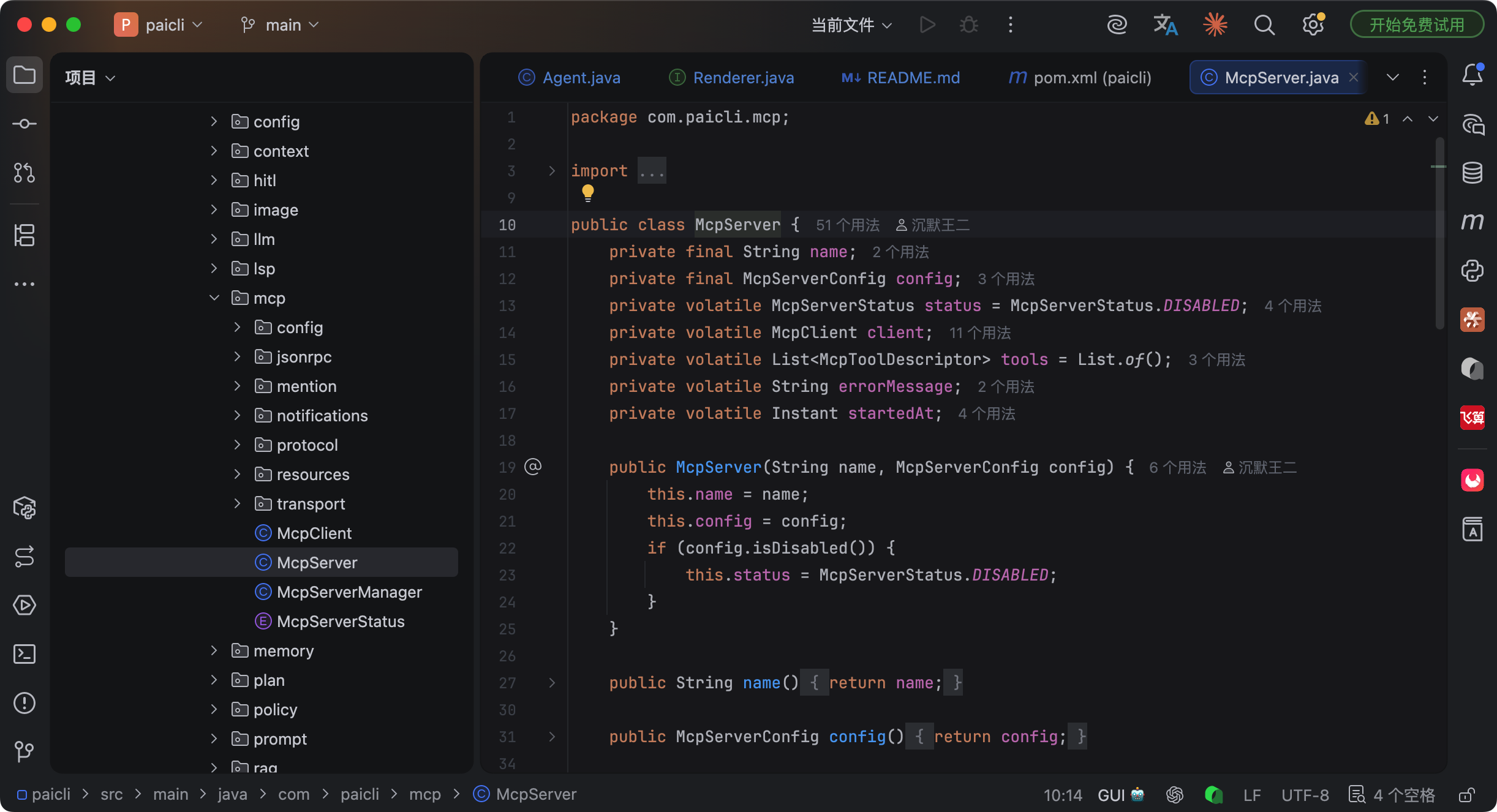
Task: Expand the transport folder
Action: click(238, 504)
